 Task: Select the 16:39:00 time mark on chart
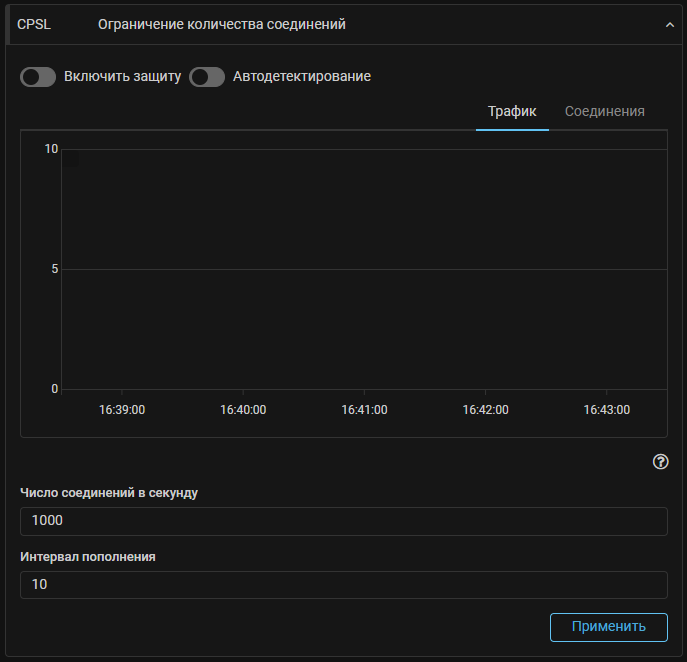[x=122, y=410]
